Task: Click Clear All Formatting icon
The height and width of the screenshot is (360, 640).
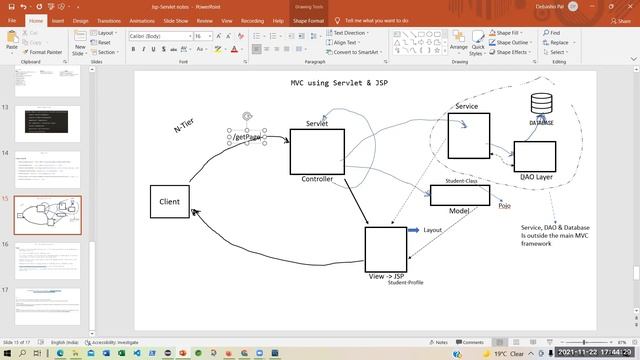Action: [241, 36]
